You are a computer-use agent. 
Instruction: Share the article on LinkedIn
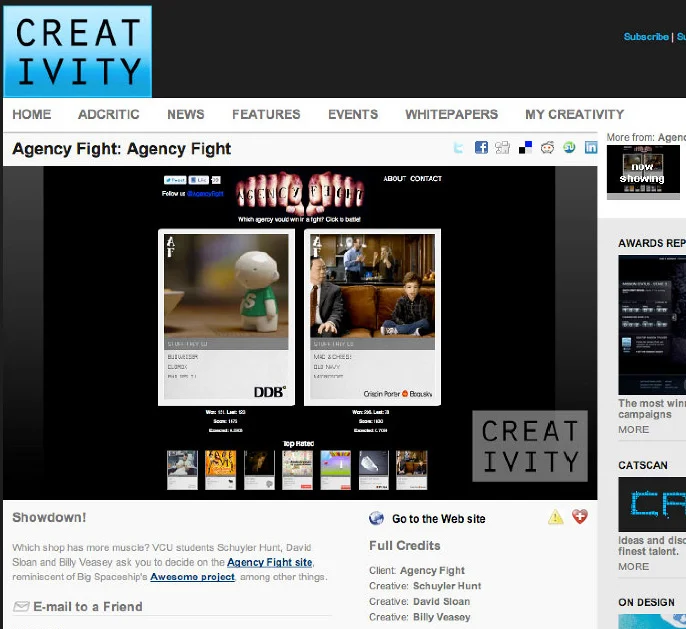(591, 147)
